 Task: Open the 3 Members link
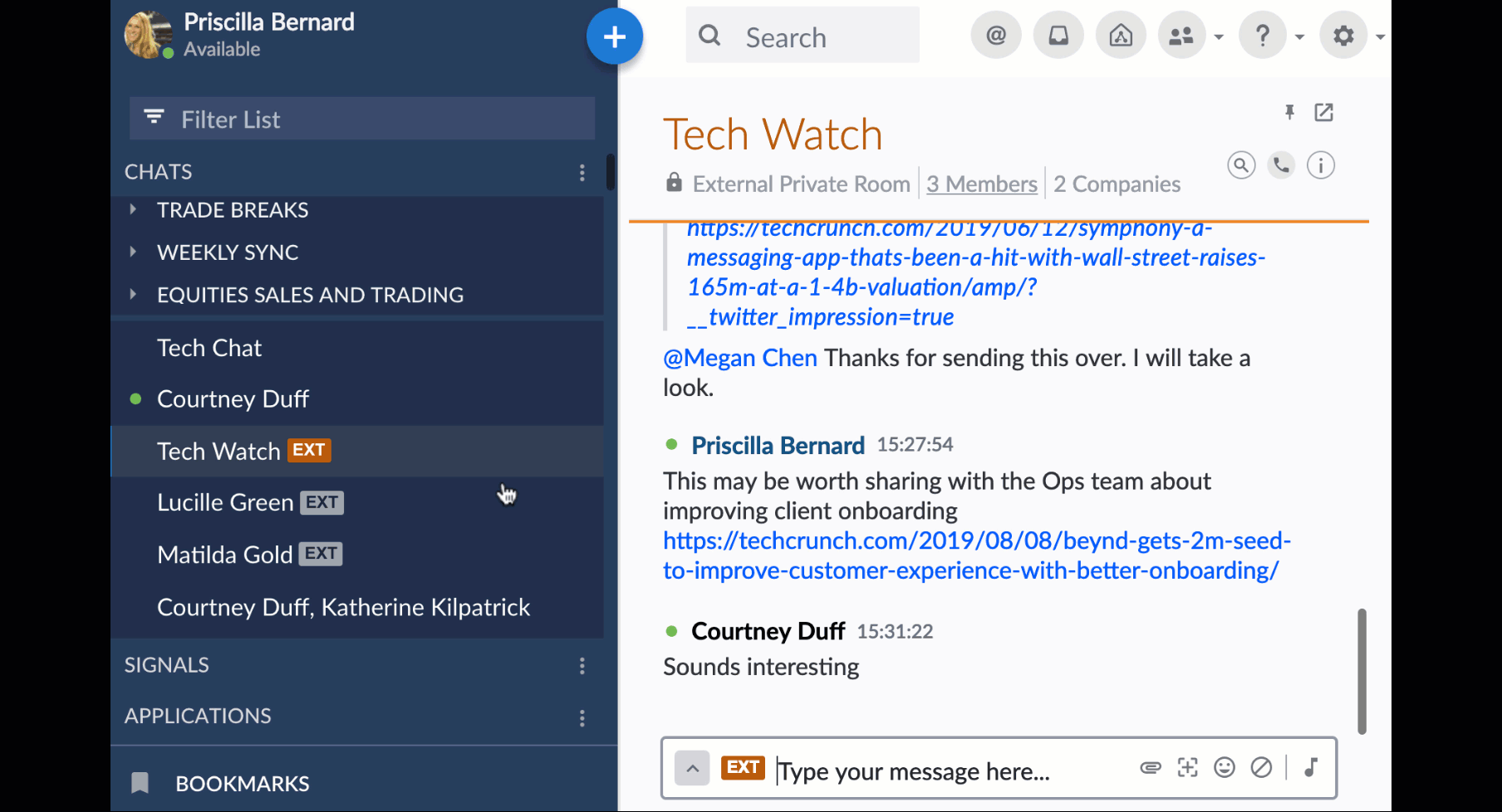[x=981, y=184]
